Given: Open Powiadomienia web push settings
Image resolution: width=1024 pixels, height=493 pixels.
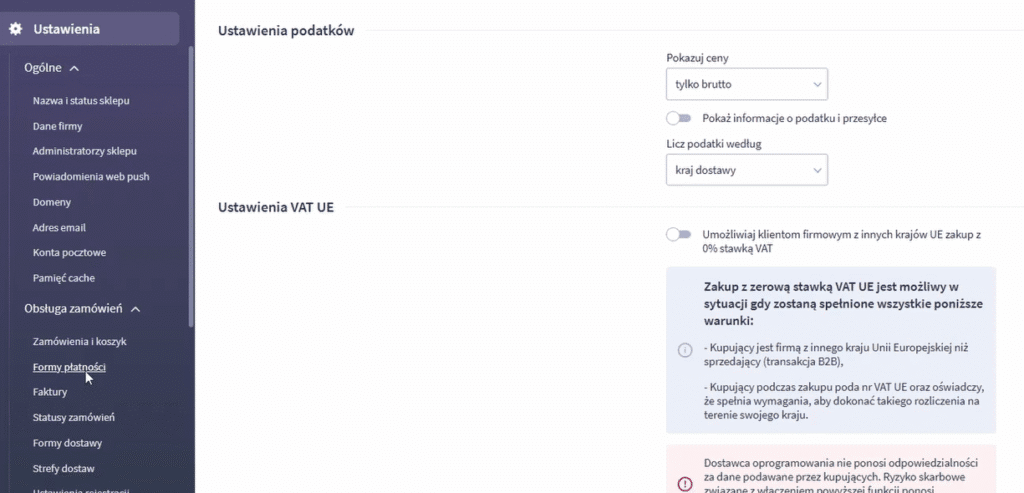Looking at the screenshot, I should 90,176.
